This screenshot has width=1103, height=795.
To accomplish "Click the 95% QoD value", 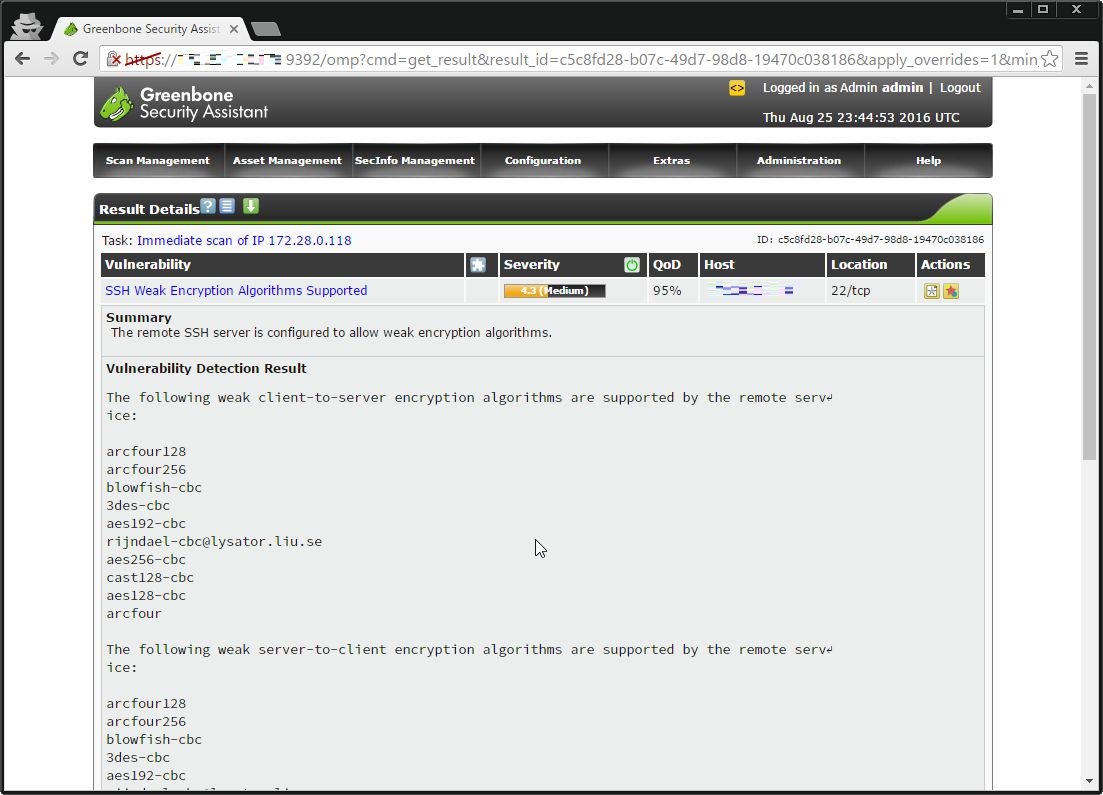I will coord(667,291).
